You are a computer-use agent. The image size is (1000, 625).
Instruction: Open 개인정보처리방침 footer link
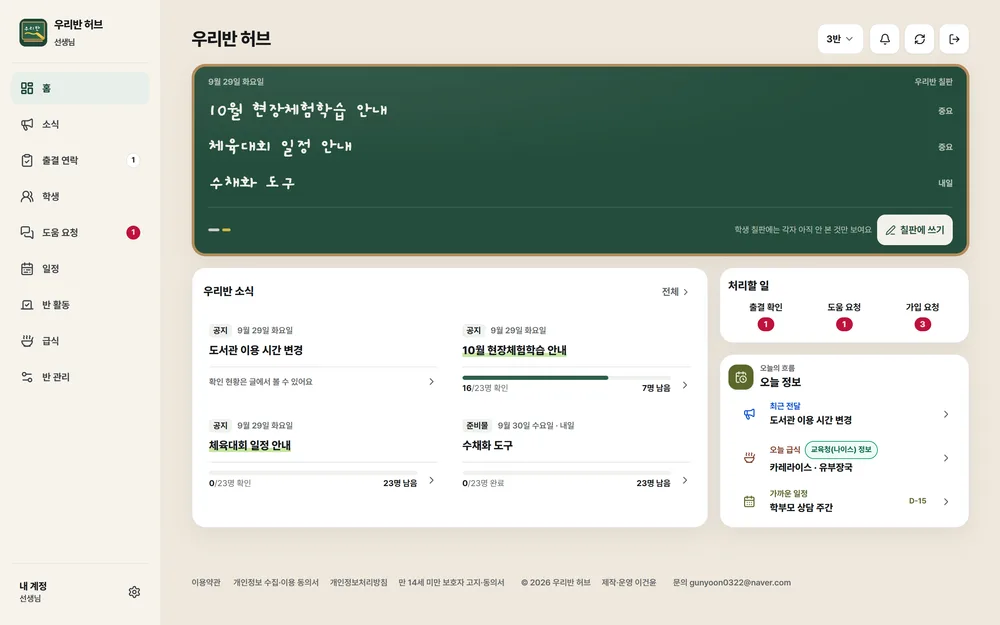click(x=358, y=582)
